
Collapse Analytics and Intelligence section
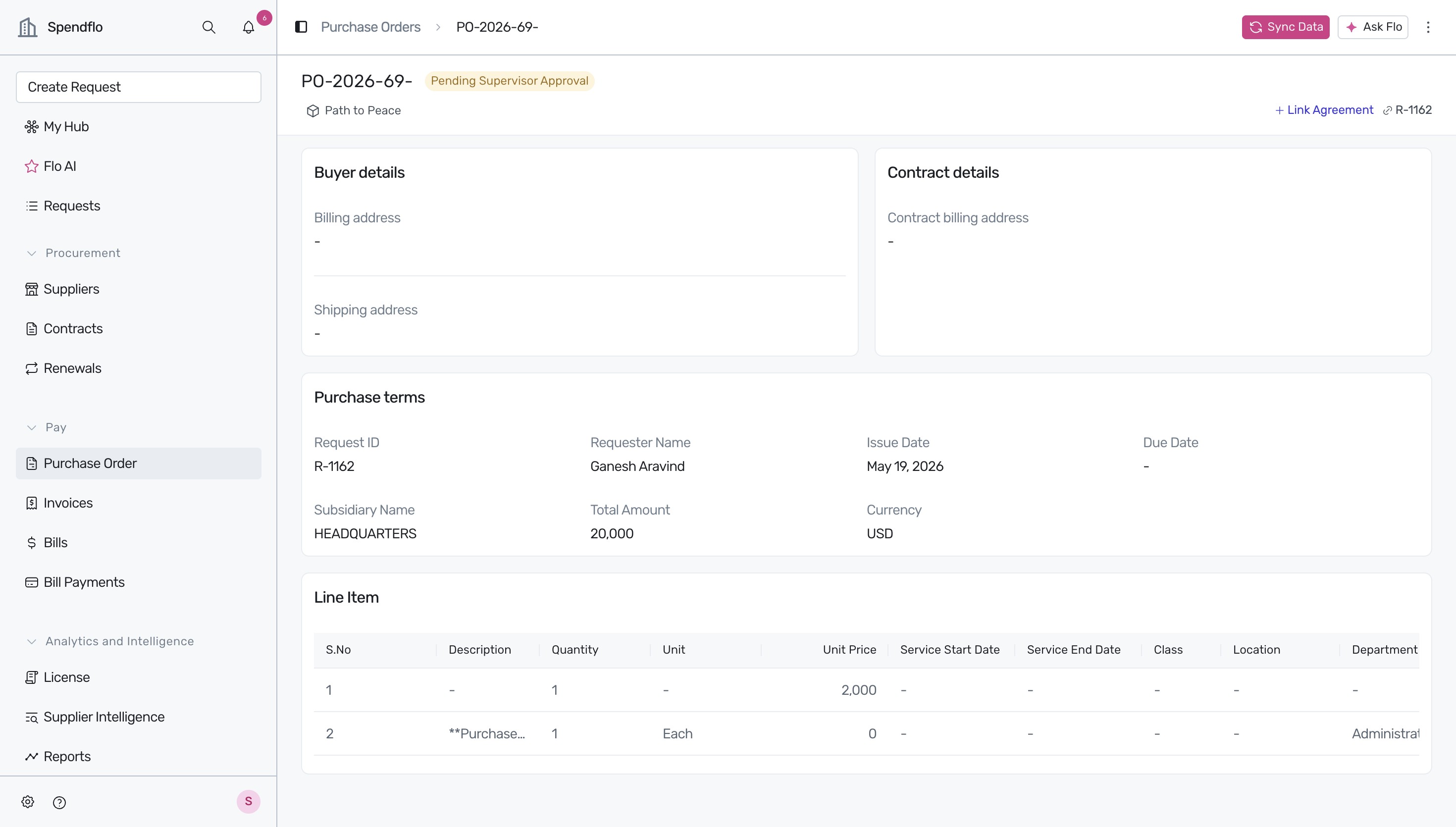click(32, 642)
